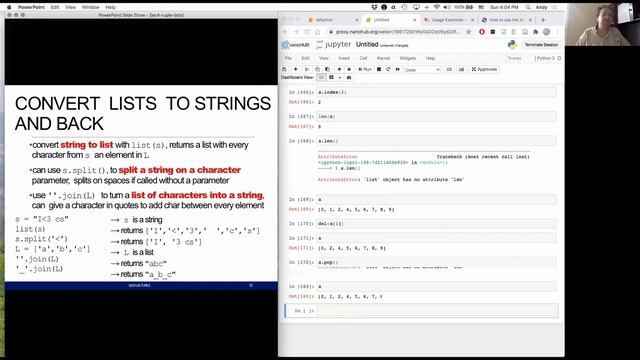Open the extensions puzzle-piece icon
Viewport: 640px width, 360px height.
(x=536, y=32)
